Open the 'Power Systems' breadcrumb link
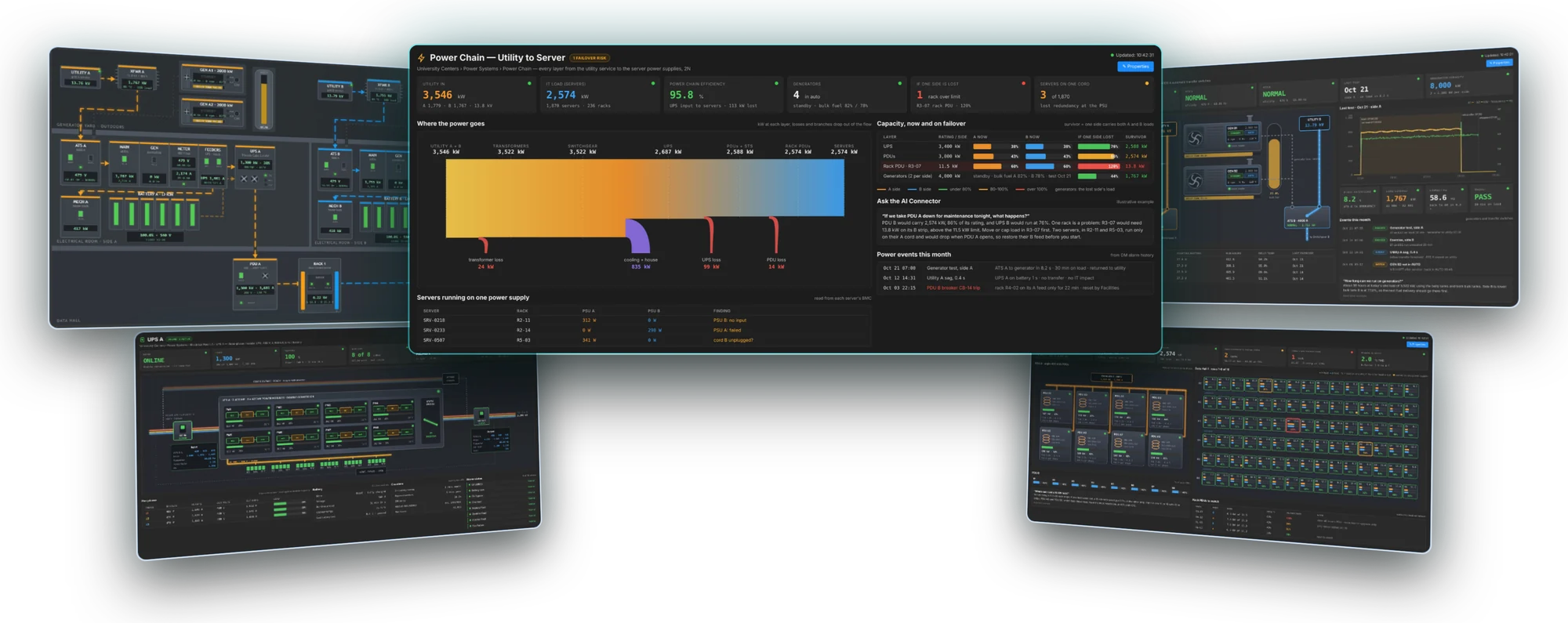This screenshot has width=1568, height=623. point(481,69)
